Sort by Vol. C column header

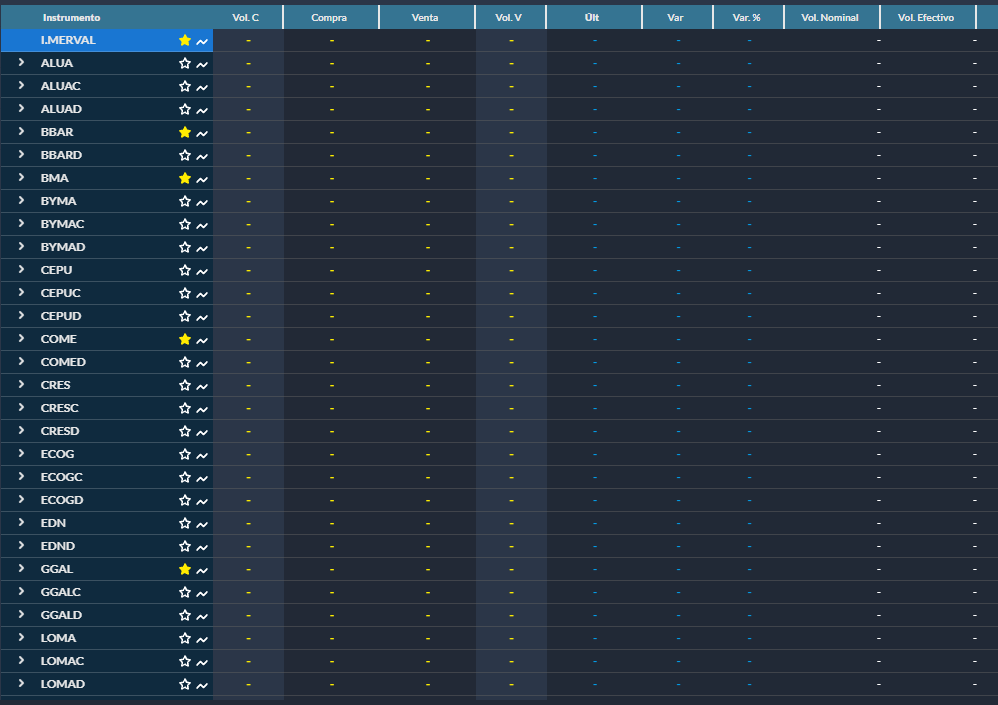246,18
